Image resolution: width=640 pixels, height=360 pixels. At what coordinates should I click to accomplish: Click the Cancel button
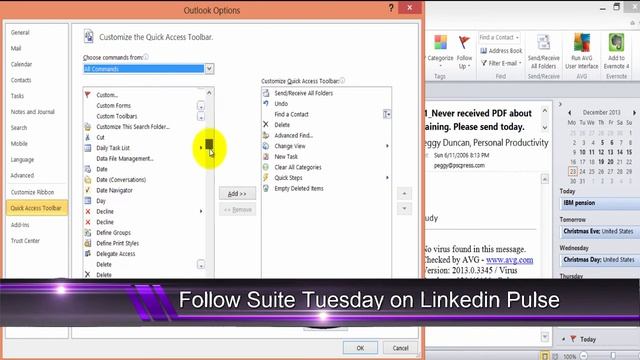point(400,348)
